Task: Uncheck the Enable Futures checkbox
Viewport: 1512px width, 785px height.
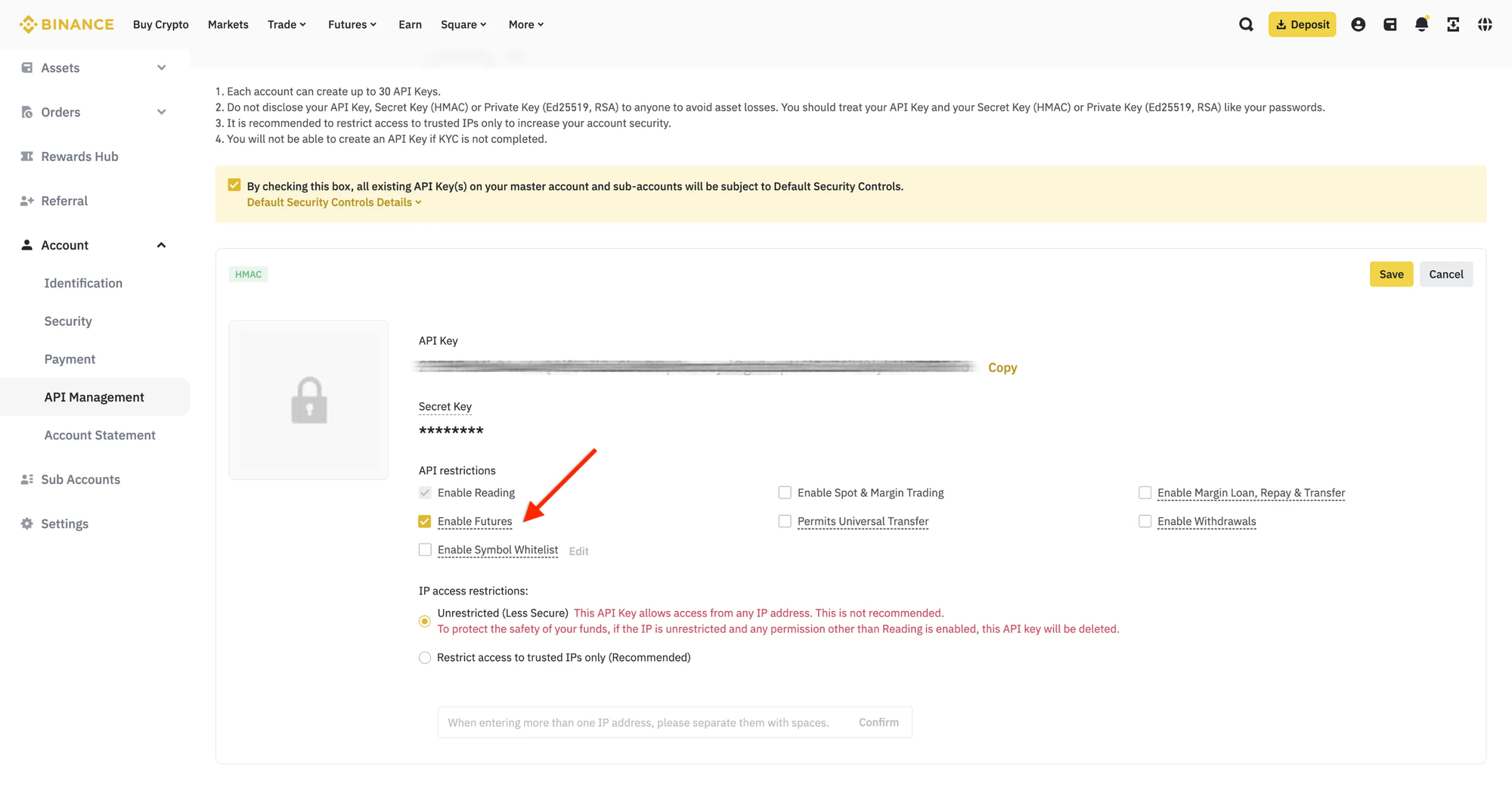Action: pyautogui.click(x=425, y=521)
